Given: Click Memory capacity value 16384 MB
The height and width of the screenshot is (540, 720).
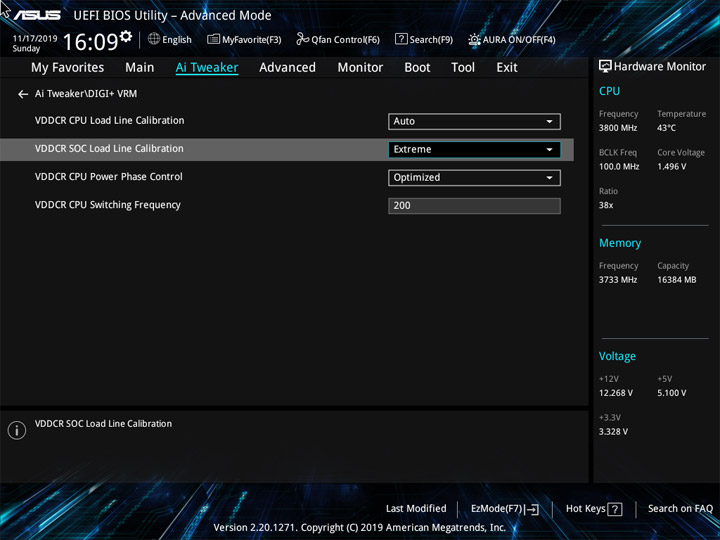Looking at the screenshot, I should tap(676, 280).
